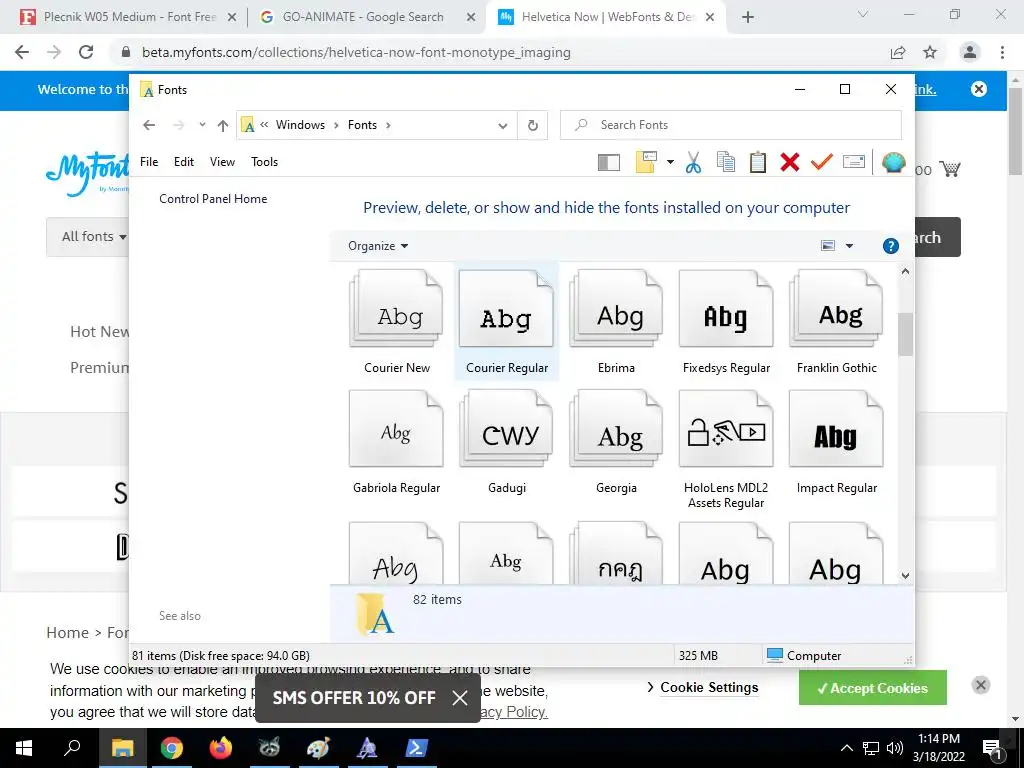Select the Franklin Gothic font

click(x=836, y=322)
